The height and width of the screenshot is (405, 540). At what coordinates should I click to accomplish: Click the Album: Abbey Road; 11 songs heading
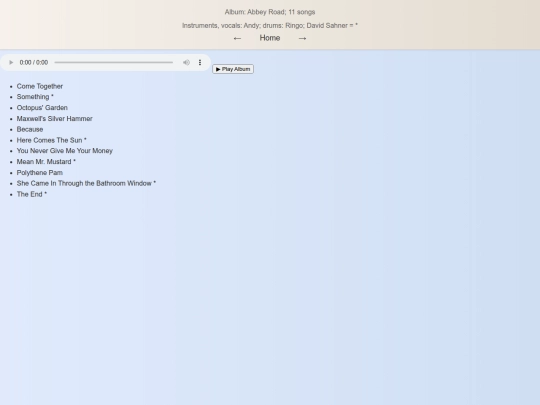[270, 12]
